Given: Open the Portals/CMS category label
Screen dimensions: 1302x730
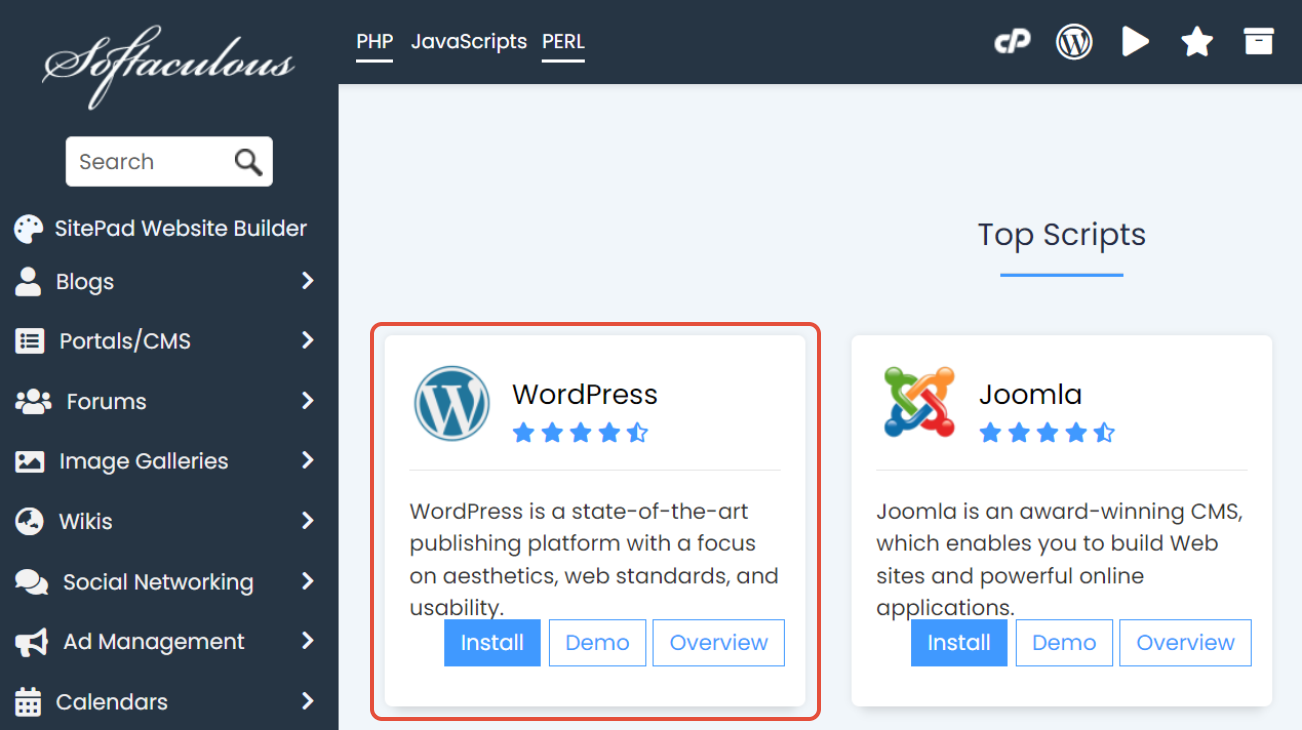Looking at the screenshot, I should coord(125,341).
